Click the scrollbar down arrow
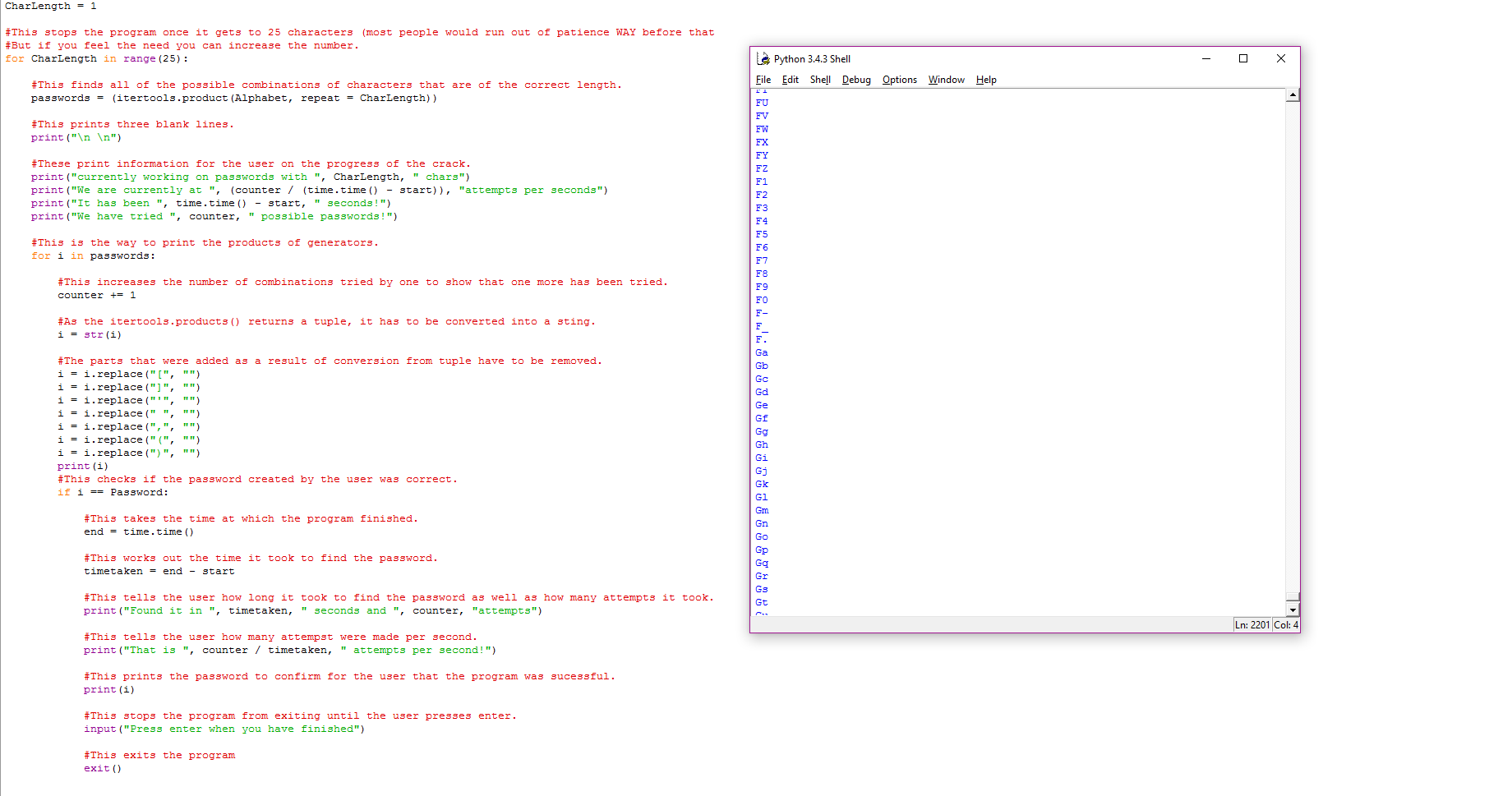The image size is (1512, 796). coord(1293,609)
